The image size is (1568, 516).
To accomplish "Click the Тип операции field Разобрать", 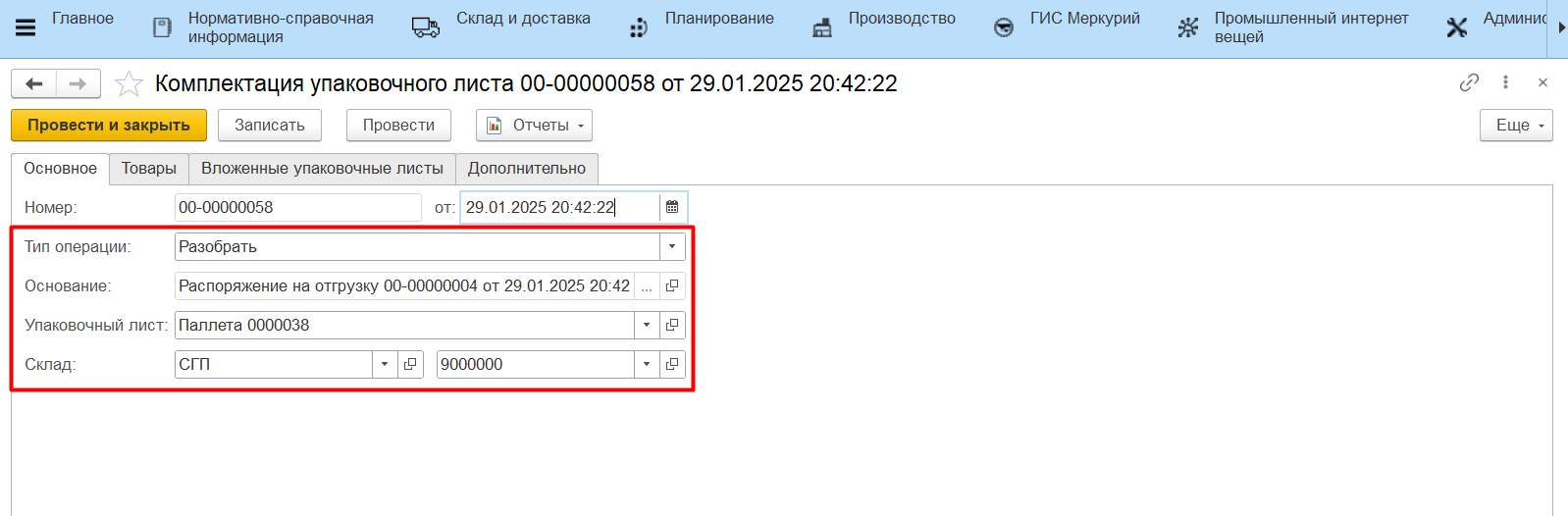I will click(x=417, y=246).
